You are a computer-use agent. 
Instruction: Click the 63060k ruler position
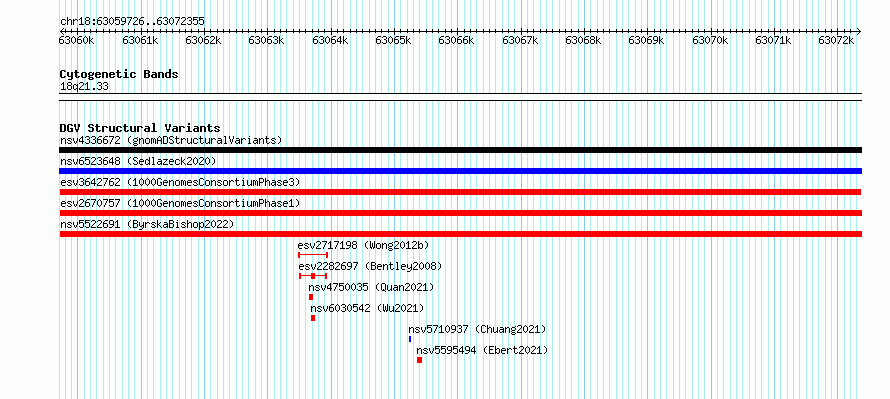77,40
